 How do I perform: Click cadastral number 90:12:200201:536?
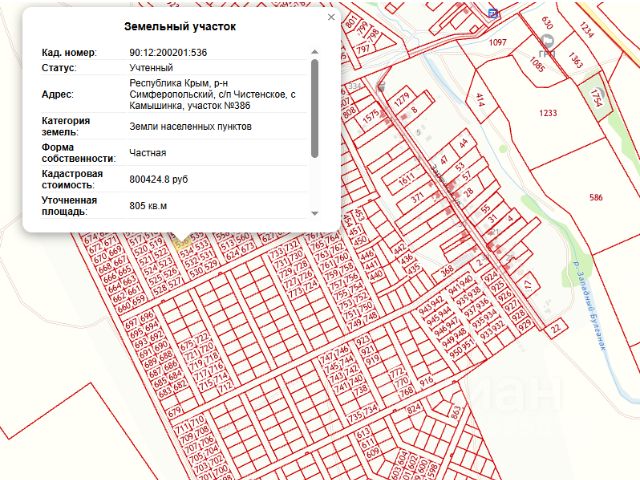pos(168,53)
